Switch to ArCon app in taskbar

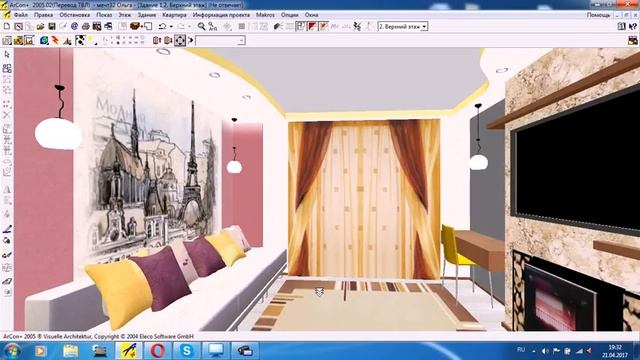[129, 351]
